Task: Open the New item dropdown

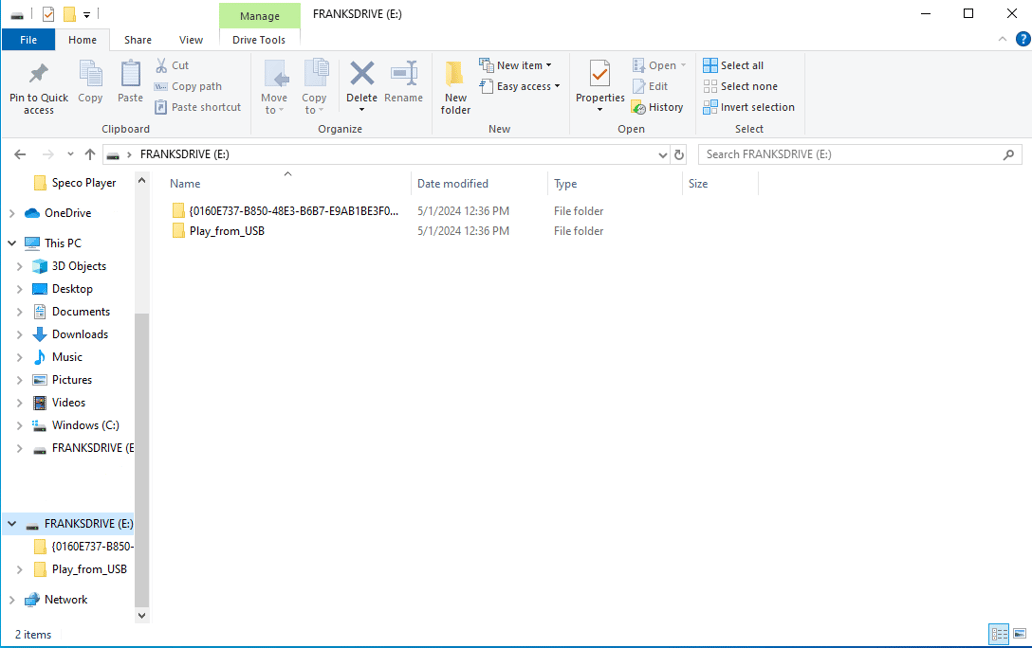Action: pyautogui.click(x=517, y=64)
